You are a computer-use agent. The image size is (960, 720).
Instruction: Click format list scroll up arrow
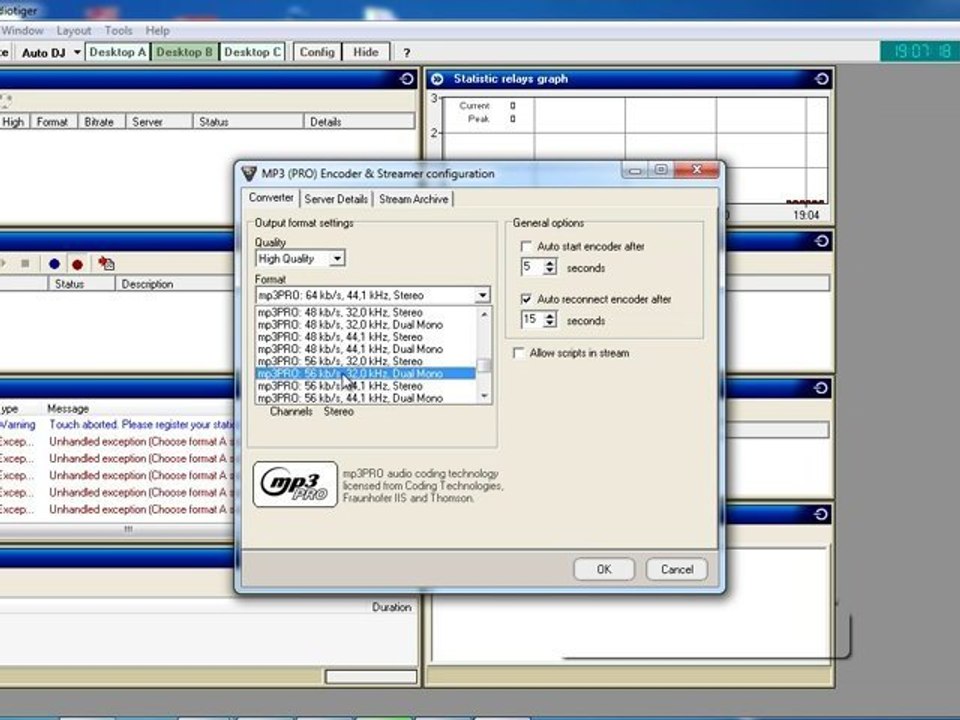coord(484,313)
